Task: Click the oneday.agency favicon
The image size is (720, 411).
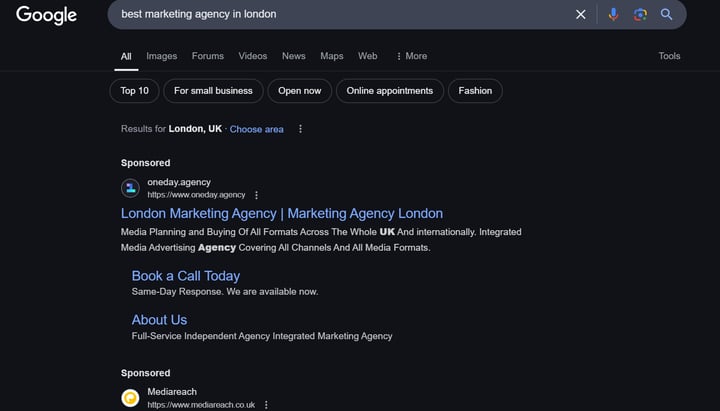Action: (x=130, y=188)
